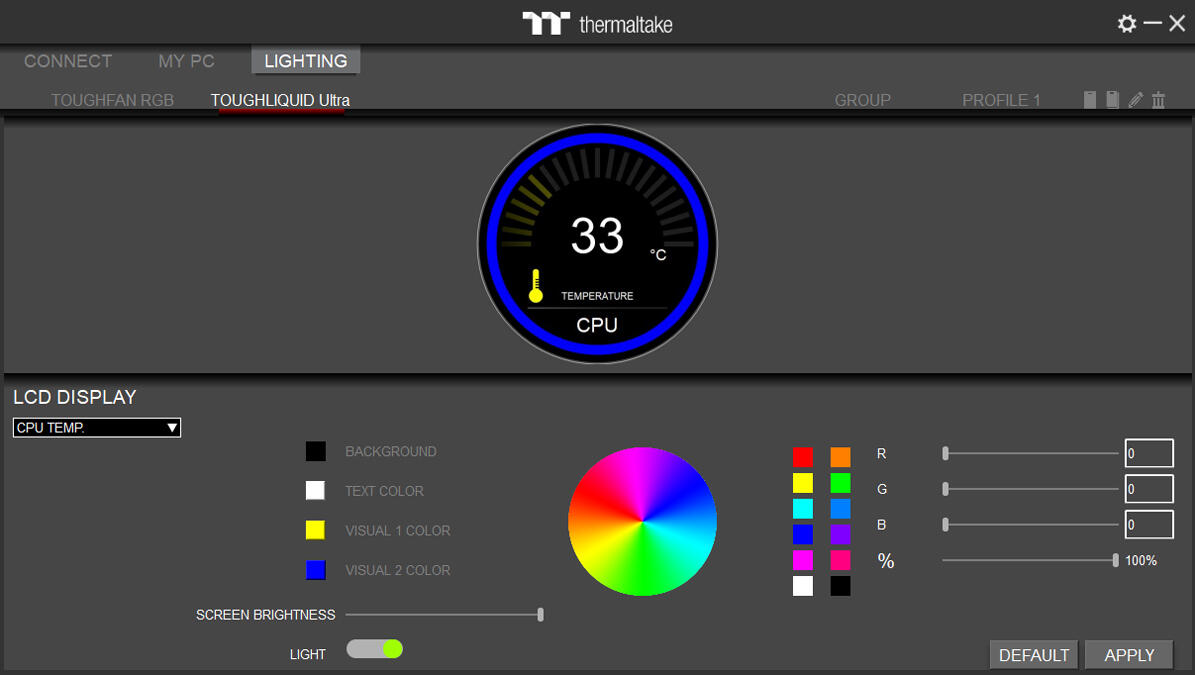Focus the B value input box
The width and height of the screenshot is (1195, 675).
click(x=1149, y=525)
